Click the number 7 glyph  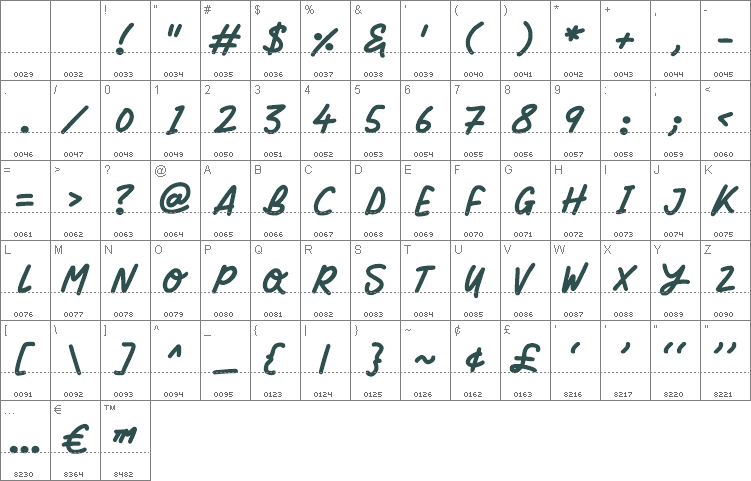coord(476,120)
